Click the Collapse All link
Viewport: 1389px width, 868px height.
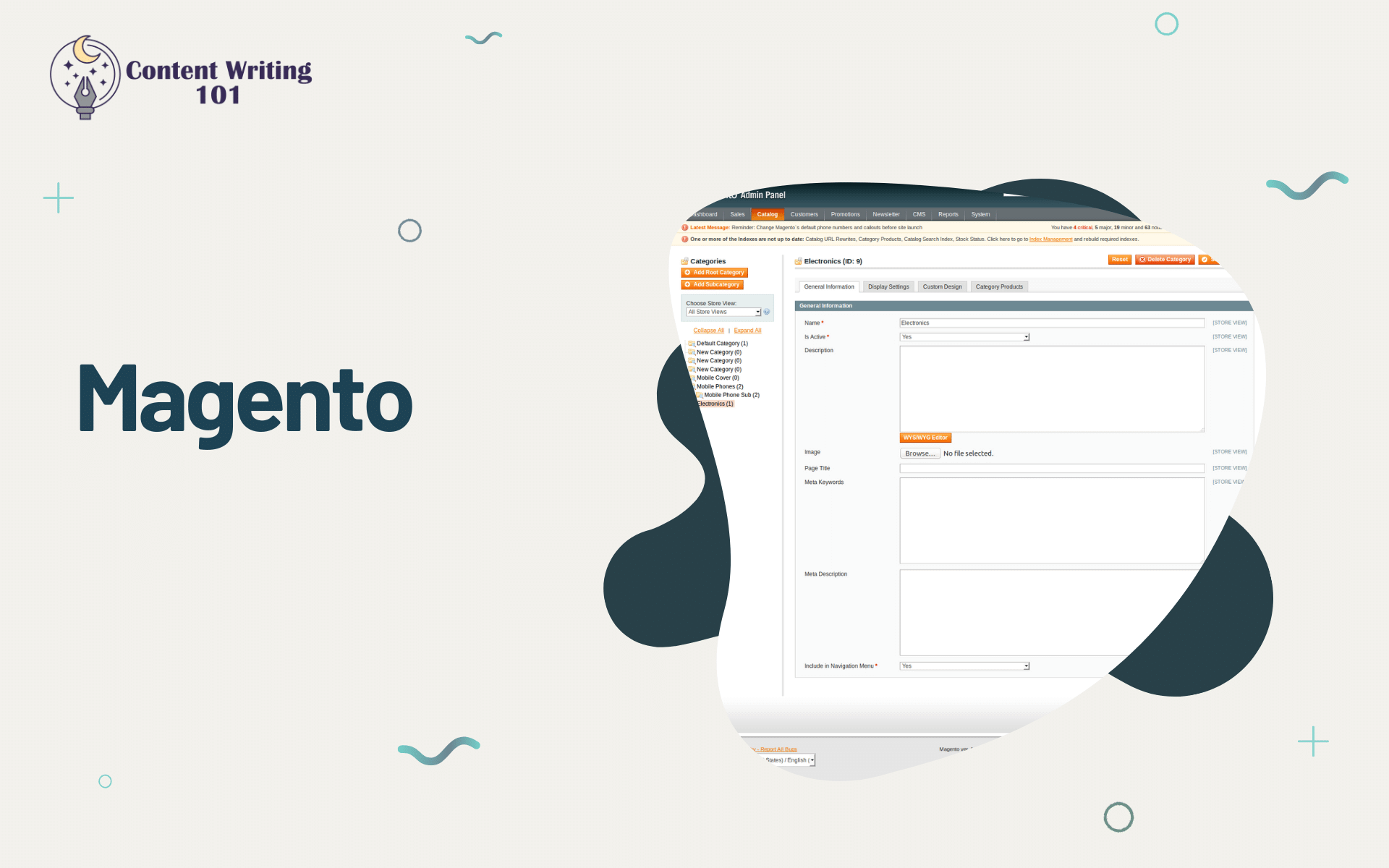coord(707,330)
